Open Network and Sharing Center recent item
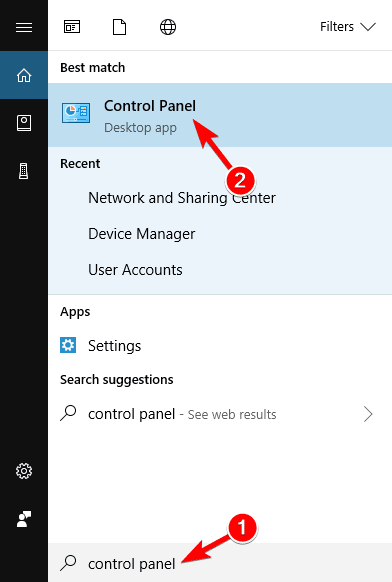This screenshot has height=582, width=392. pos(182,198)
